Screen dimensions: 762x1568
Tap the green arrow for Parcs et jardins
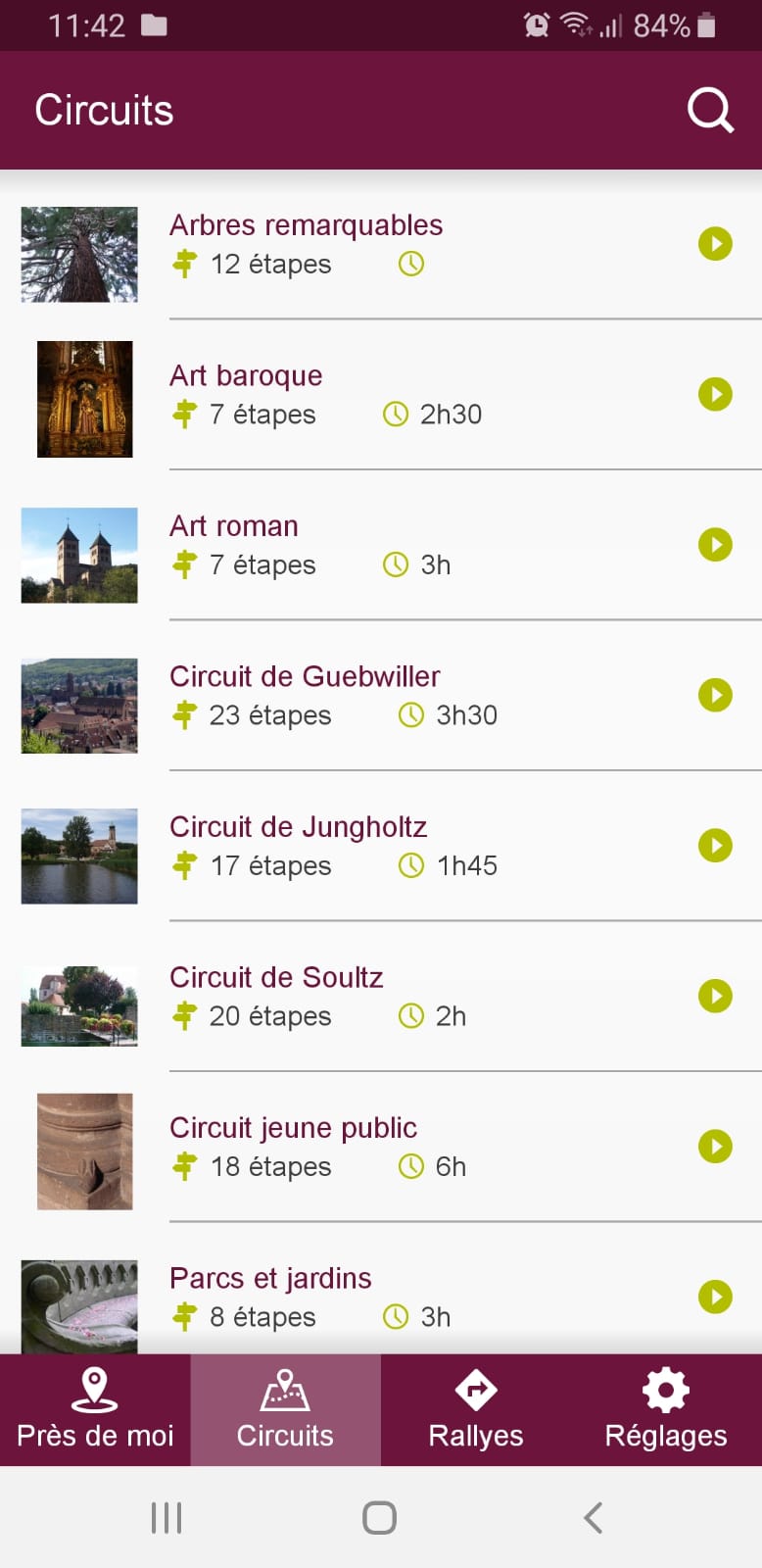point(715,1297)
